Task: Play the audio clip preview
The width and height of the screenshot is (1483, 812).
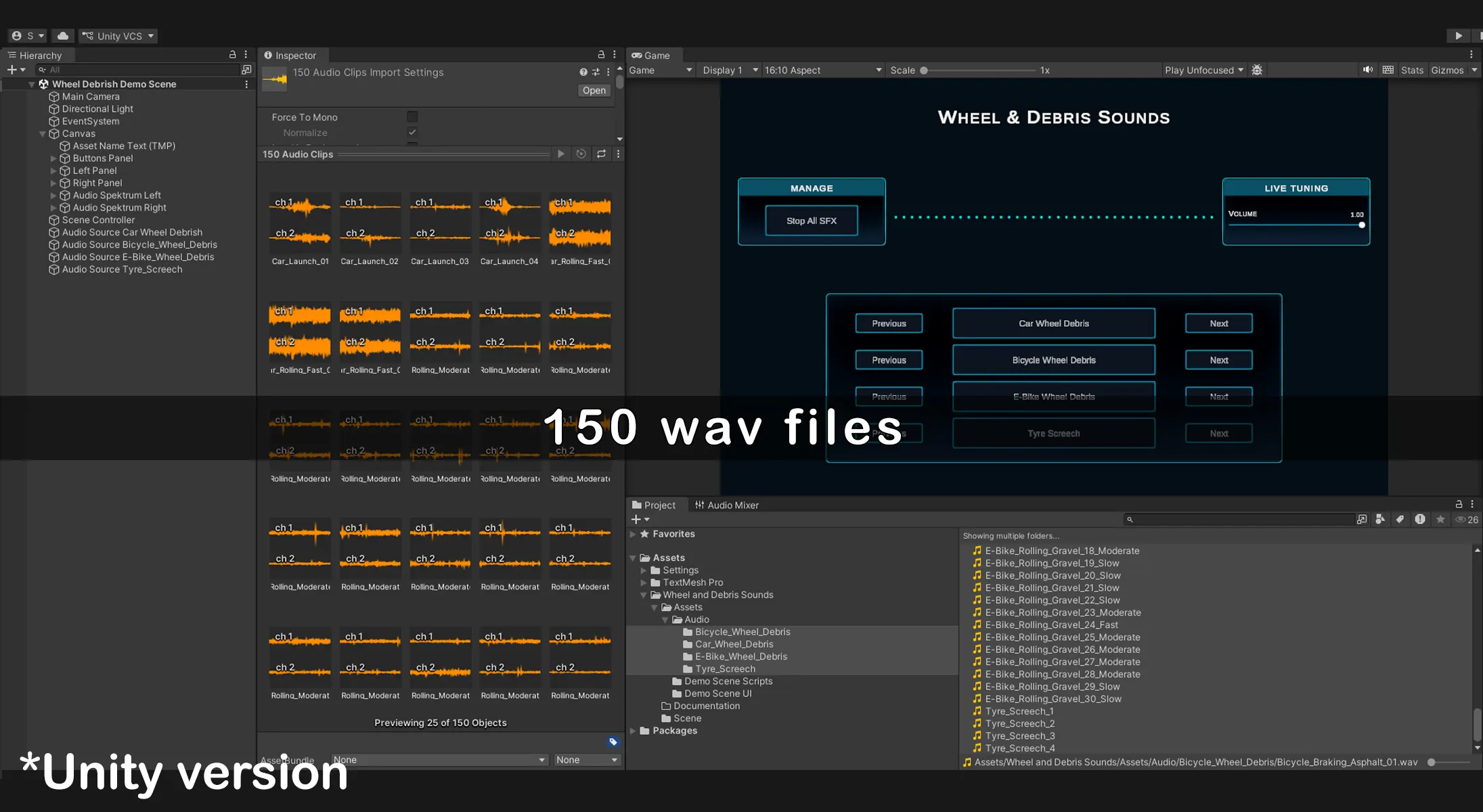Action: coord(561,154)
